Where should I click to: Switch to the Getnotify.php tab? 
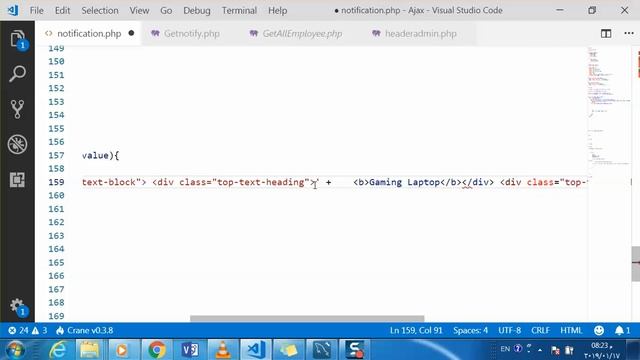(191, 33)
